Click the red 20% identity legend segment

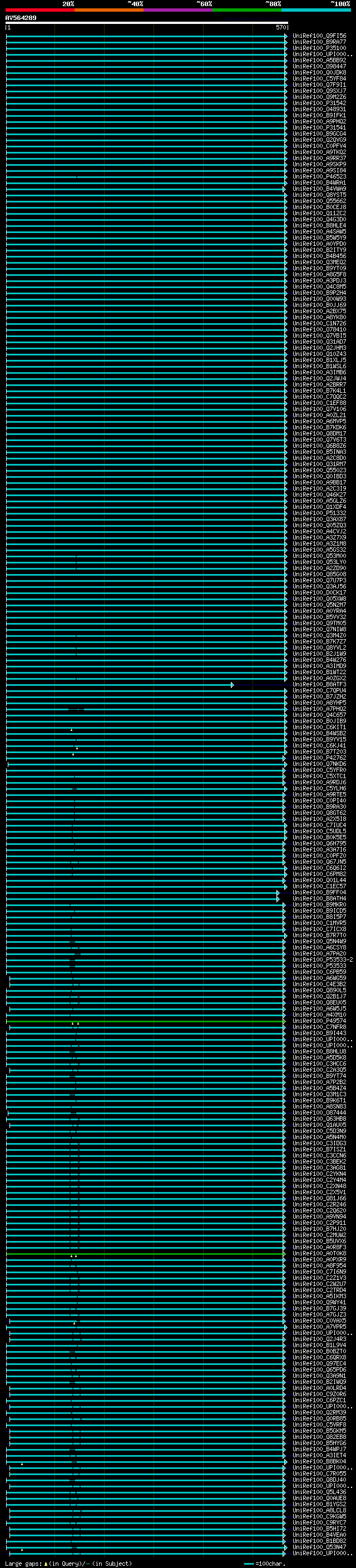click(x=40, y=11)
